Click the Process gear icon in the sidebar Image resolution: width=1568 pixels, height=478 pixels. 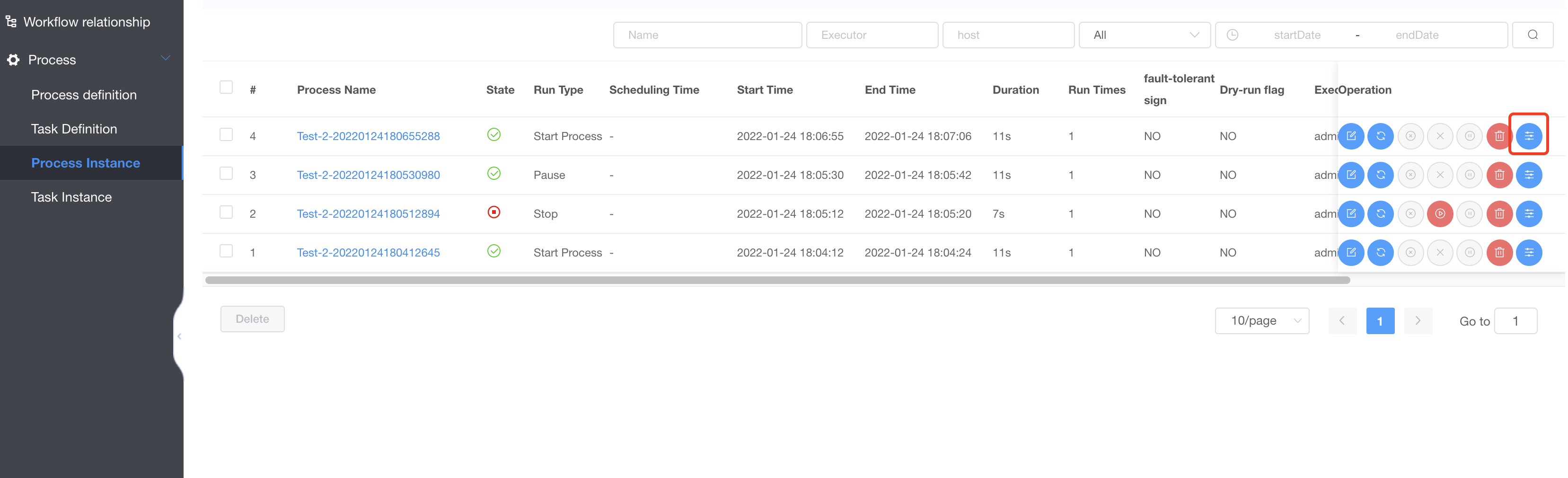(12, 59)
